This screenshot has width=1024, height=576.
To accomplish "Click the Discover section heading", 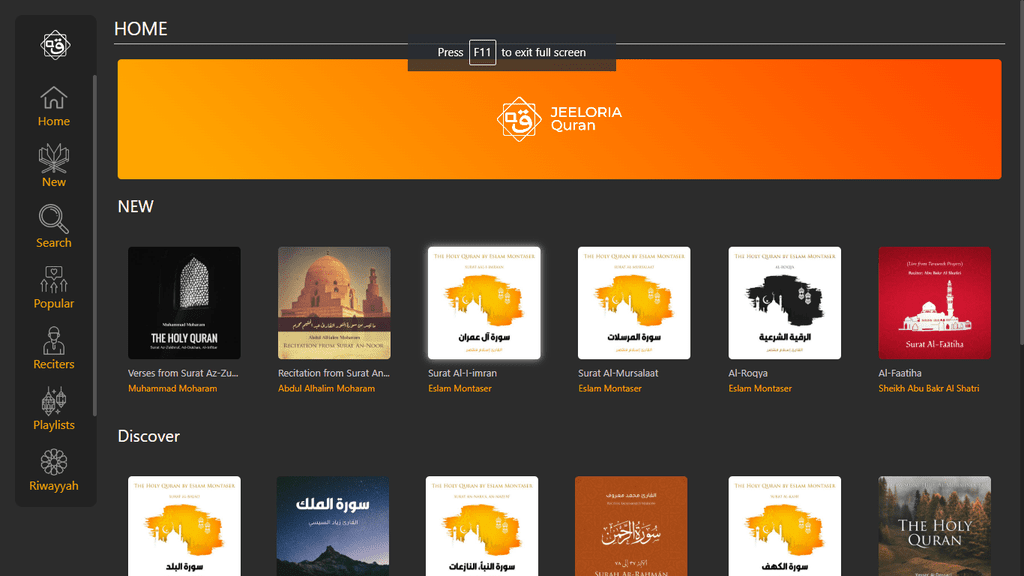I will (148, 436).
